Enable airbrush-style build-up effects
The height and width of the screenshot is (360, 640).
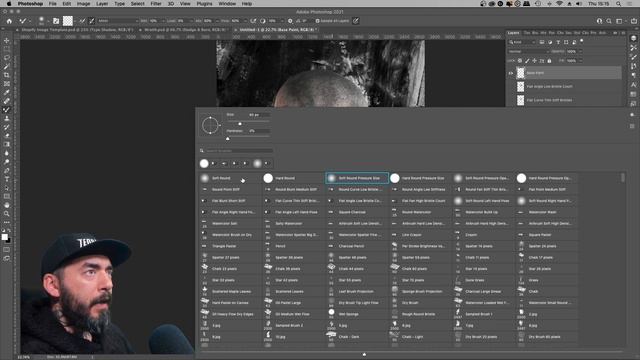[253, 21]
